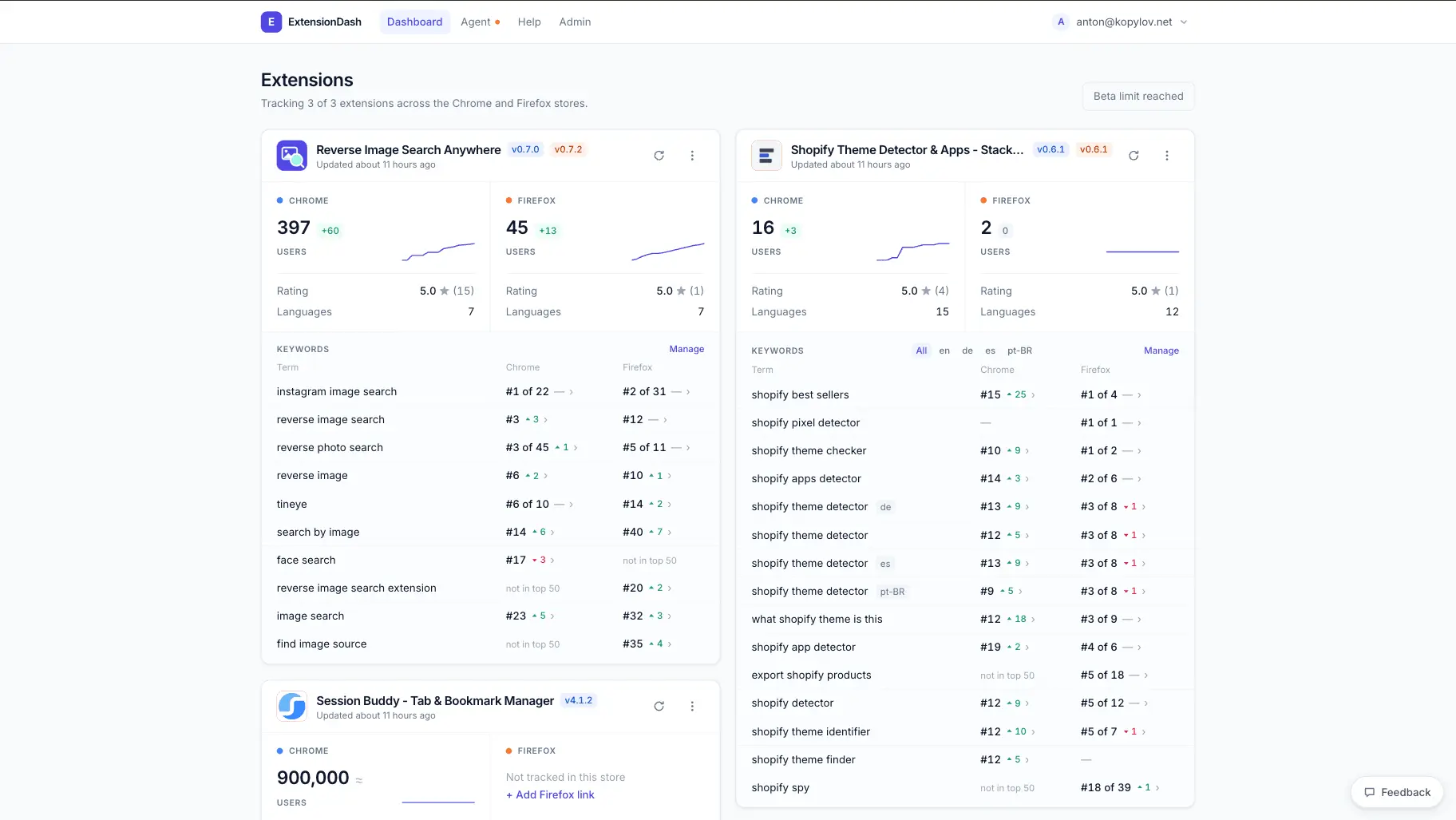
Task: Manage keywords for Reverse Image Search Anywhere
Action: pyautogui.click(x=686, y=349)
